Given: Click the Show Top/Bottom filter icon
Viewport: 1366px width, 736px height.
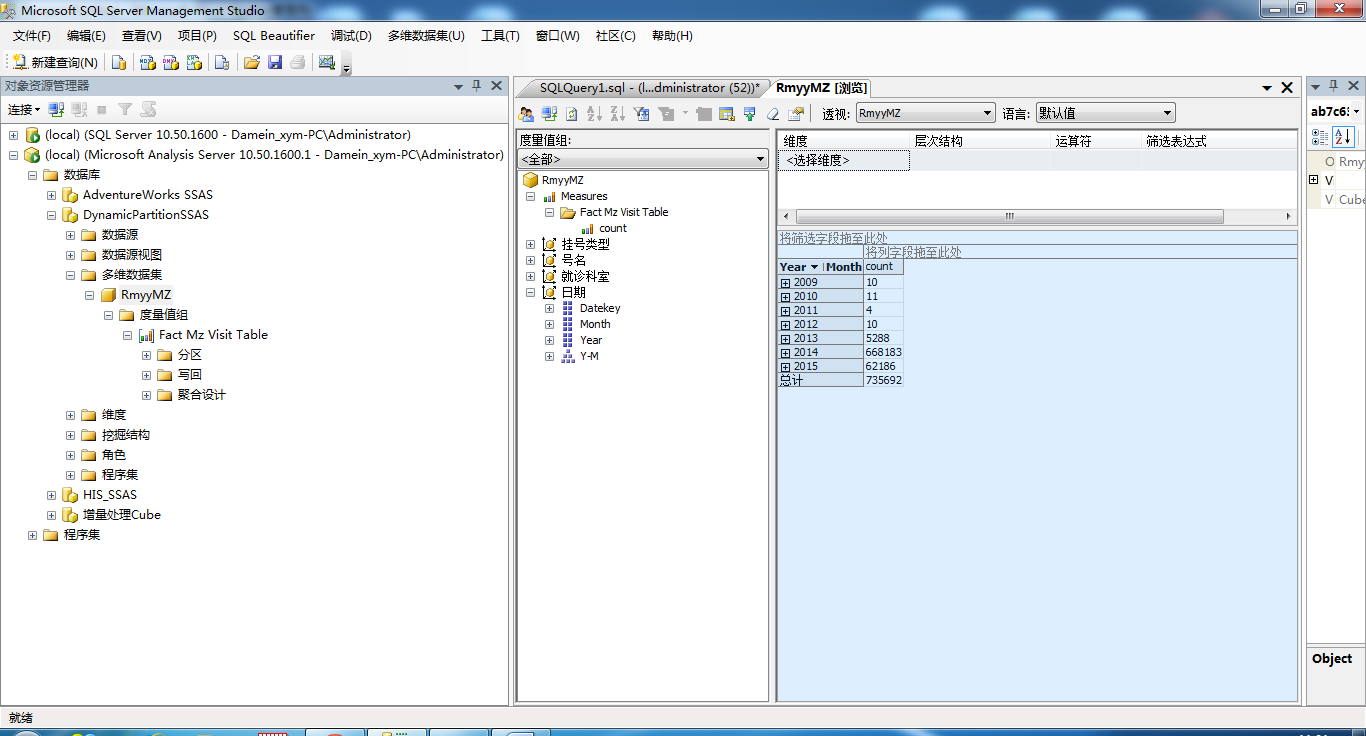Looking at the screenshot, I should (666, 113).
